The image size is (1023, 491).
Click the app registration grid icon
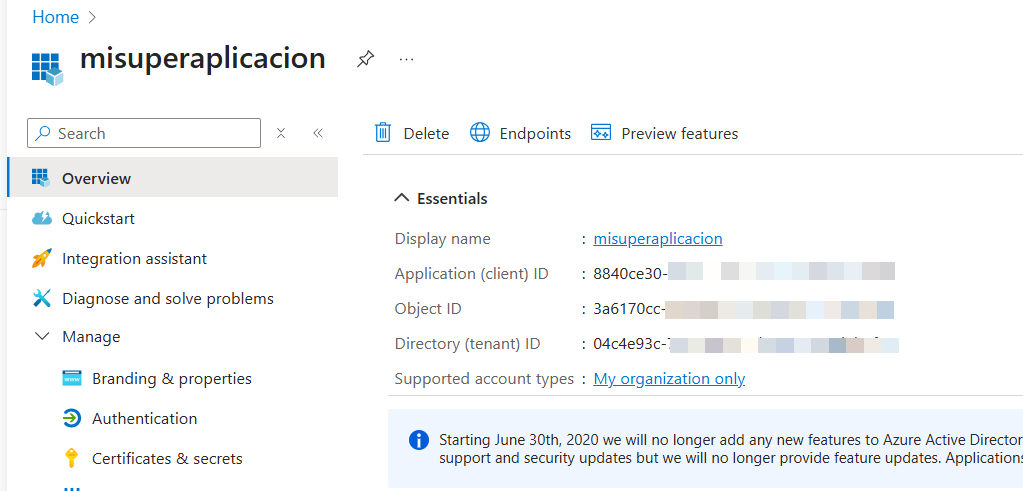coord(48,69)
